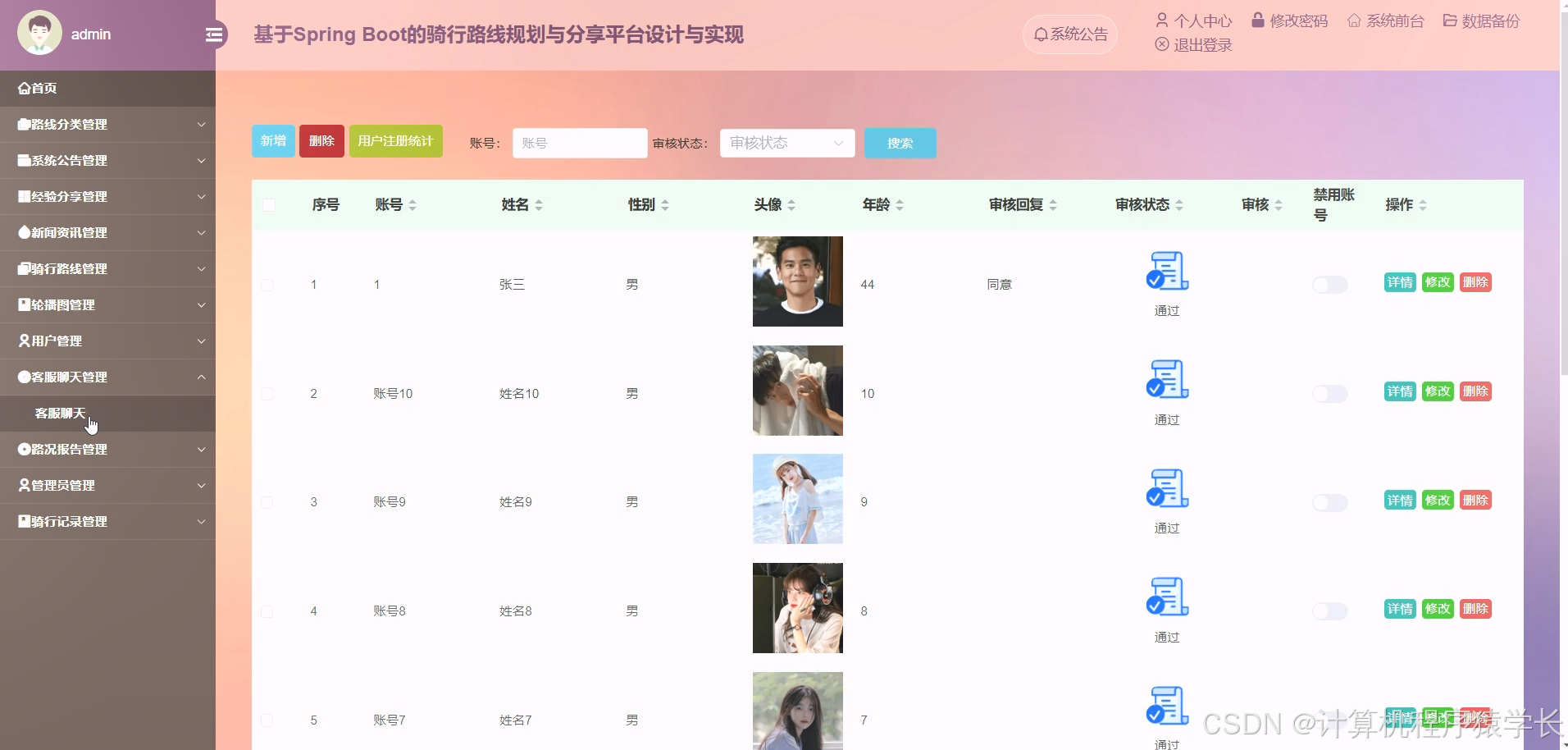
Task: Check the row checkbox for 账号10
Action: click(x=267, y=394)
